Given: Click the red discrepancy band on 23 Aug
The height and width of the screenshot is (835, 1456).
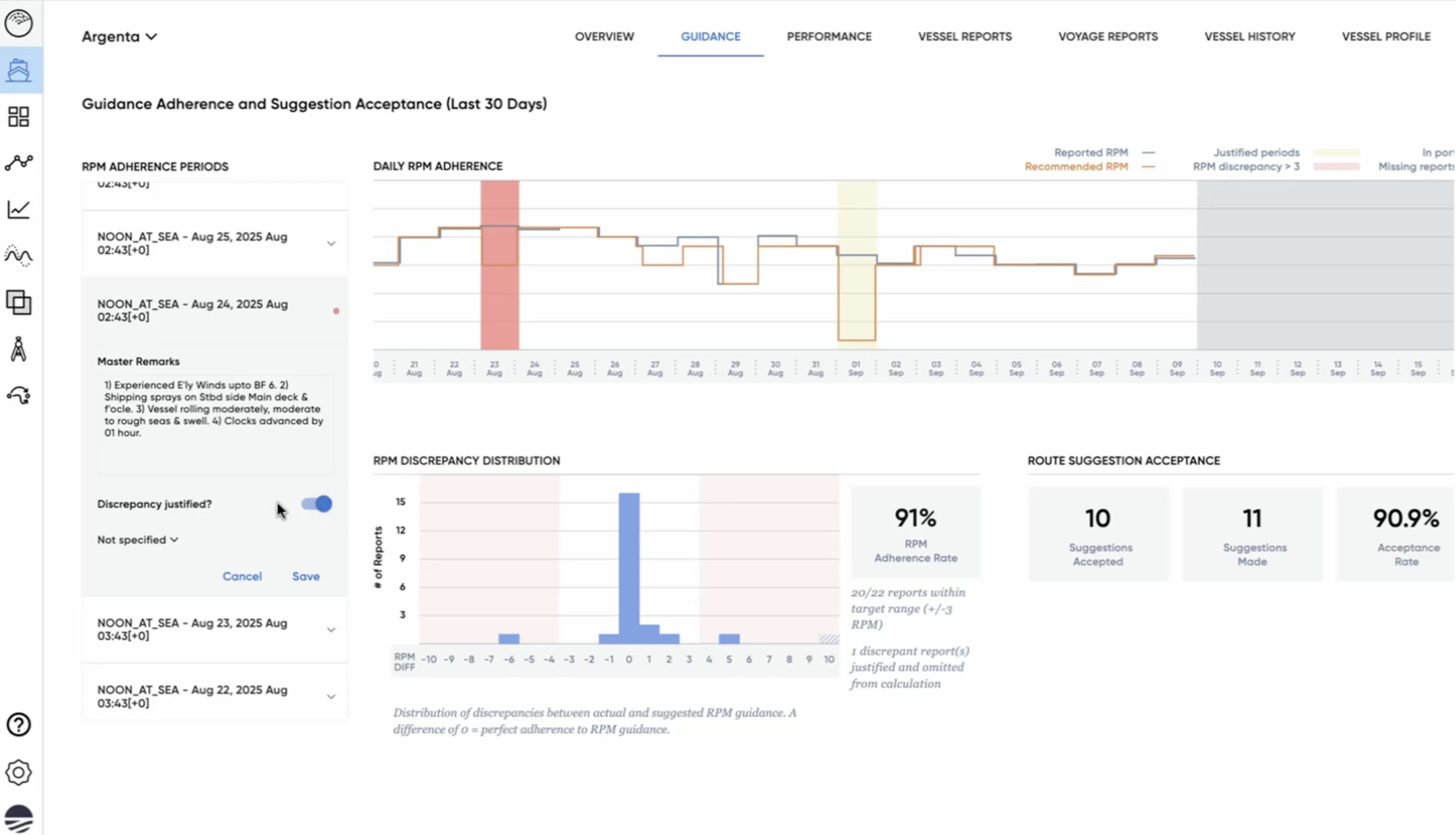Looking at the screenshot, I should (499, 265).
